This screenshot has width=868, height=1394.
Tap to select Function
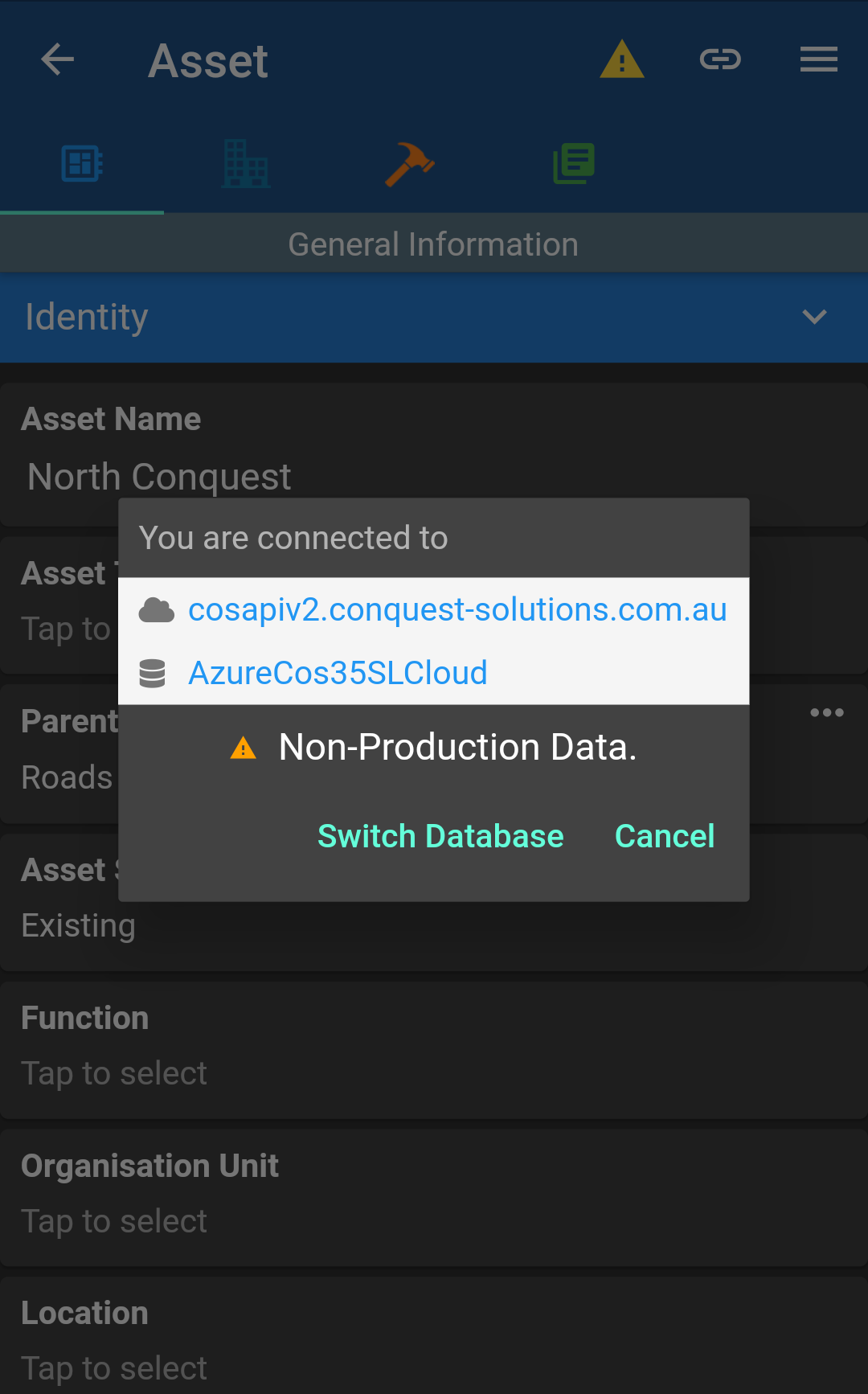434,1048
